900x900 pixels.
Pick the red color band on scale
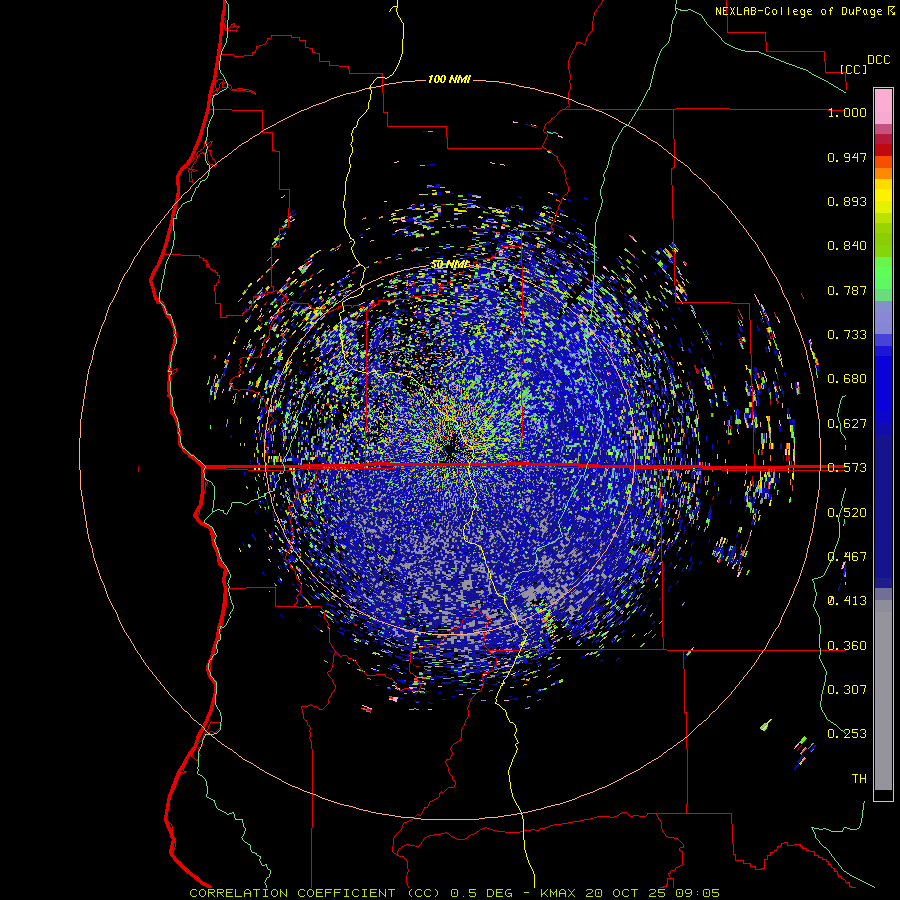click(883, 150)
